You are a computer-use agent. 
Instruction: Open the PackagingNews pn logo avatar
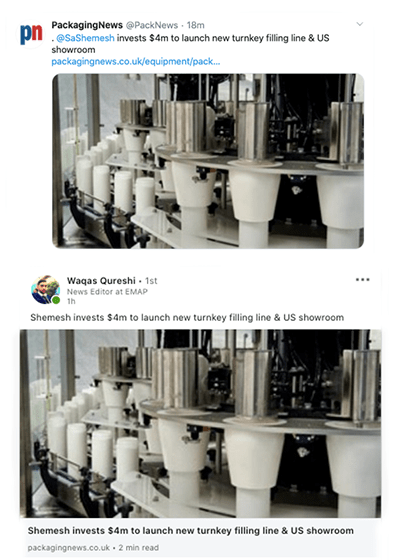pos(31,34)
